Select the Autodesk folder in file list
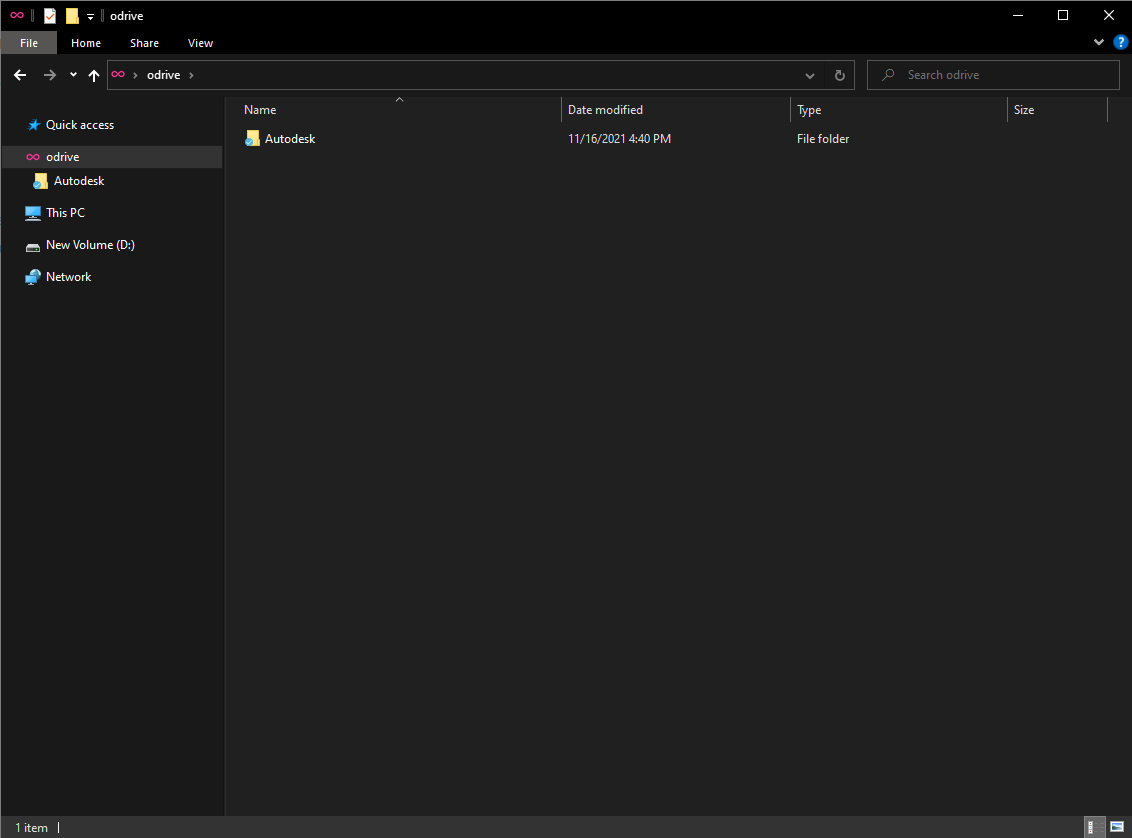Image resolution: width=1132 pixels, height=838 pixels. (x=290, y=139)
